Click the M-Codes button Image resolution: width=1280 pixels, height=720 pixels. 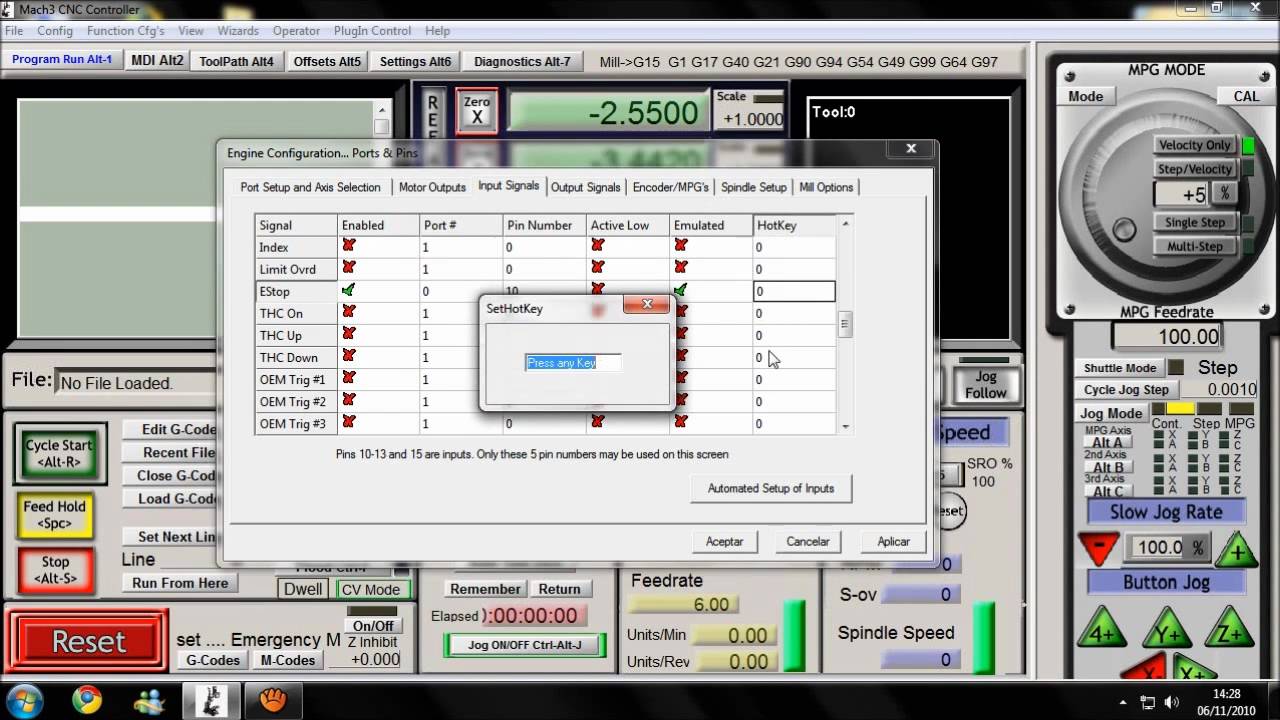tap(288, 660)
